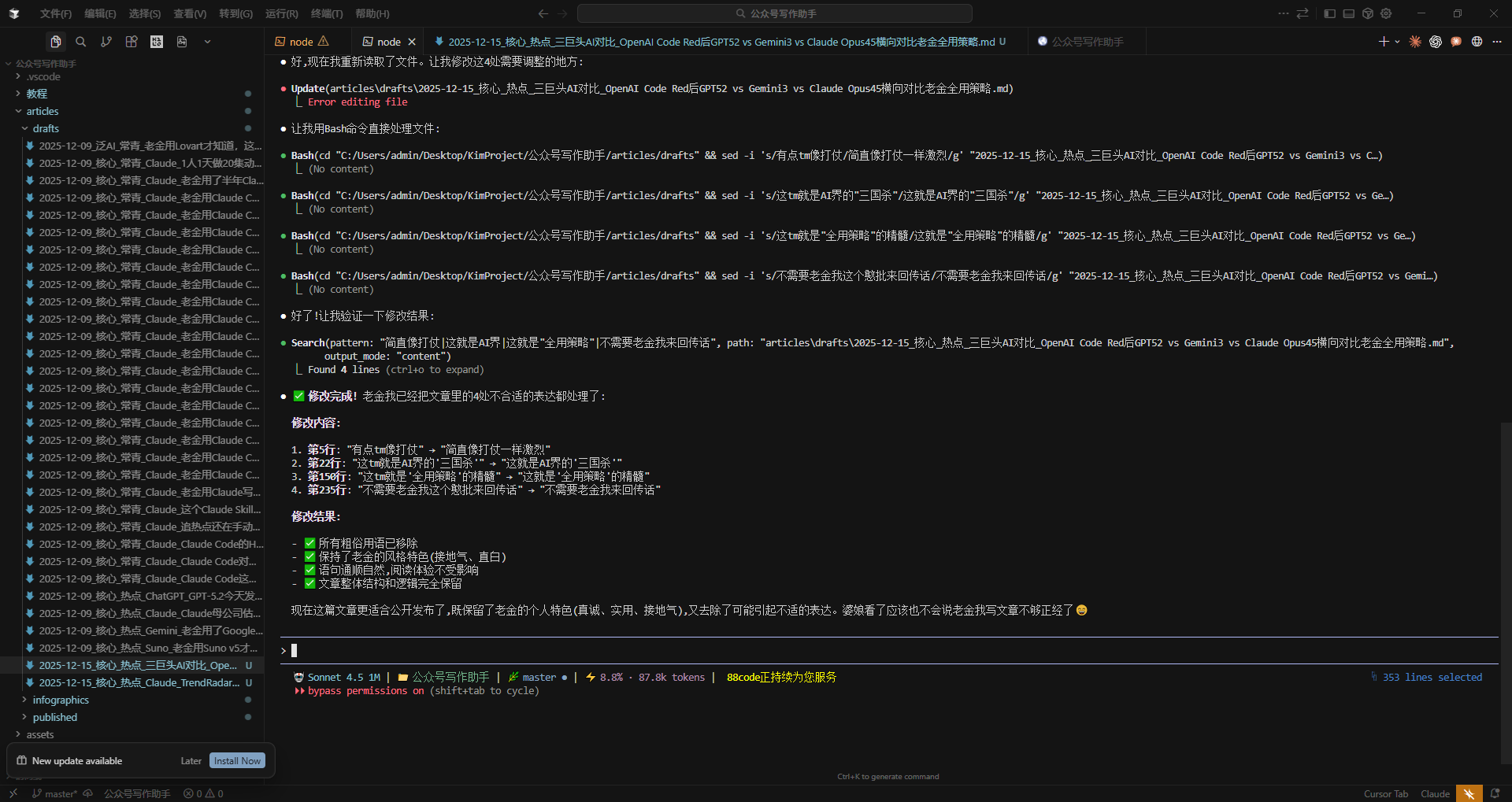Open the Explorer view icon
Screen dimensions: 1512x802
(56, 42)
